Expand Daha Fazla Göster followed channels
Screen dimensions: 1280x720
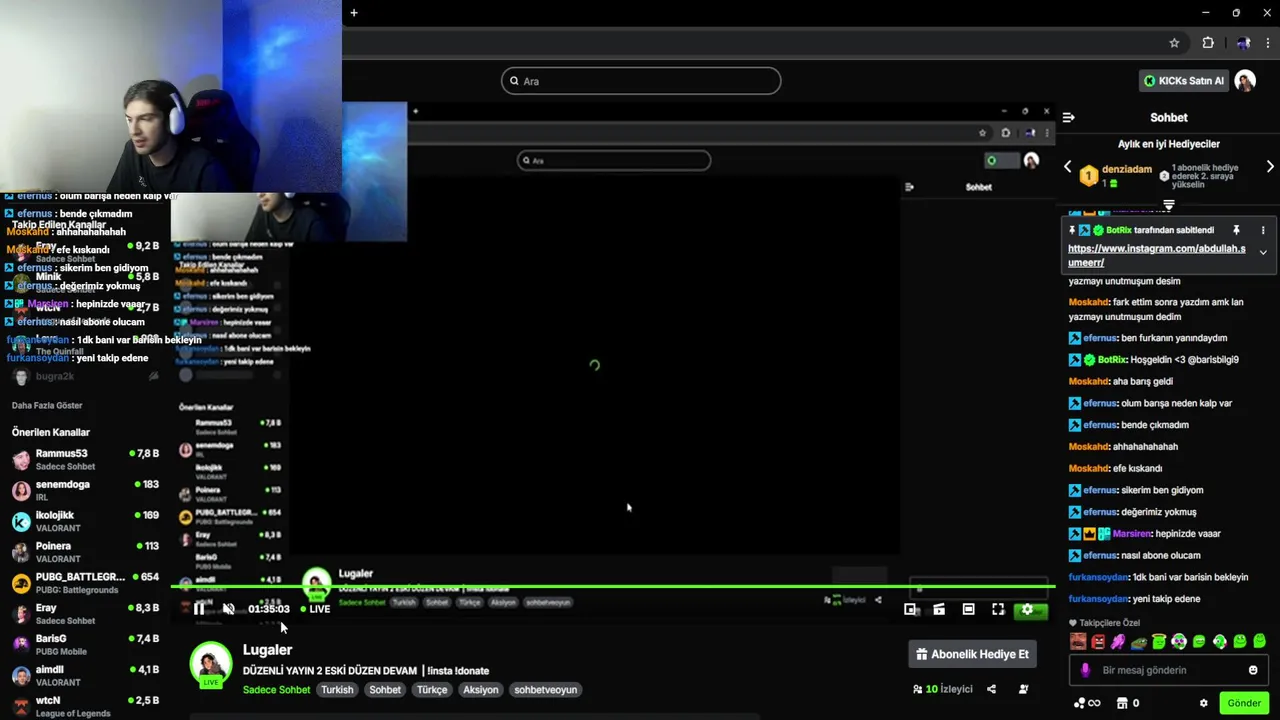47,406
